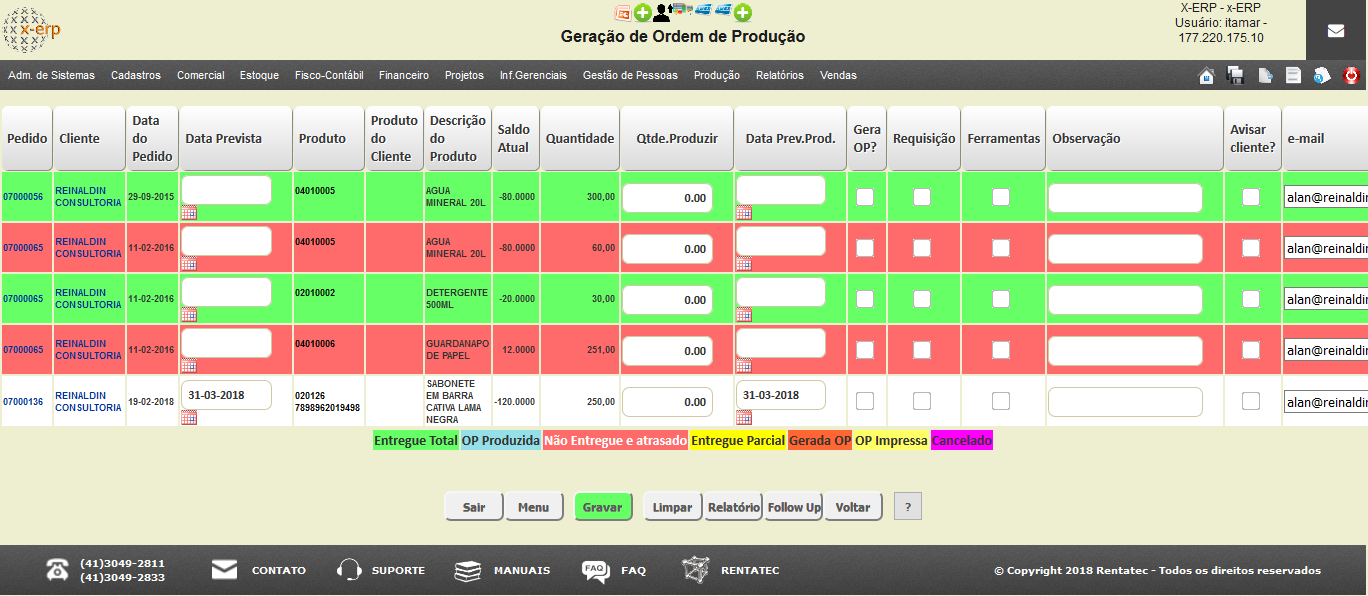The height and width of the screenshot is (596, 1368).
Task: Click Data Prevista field showing 31-03-2018
Action: click(226, 395)
